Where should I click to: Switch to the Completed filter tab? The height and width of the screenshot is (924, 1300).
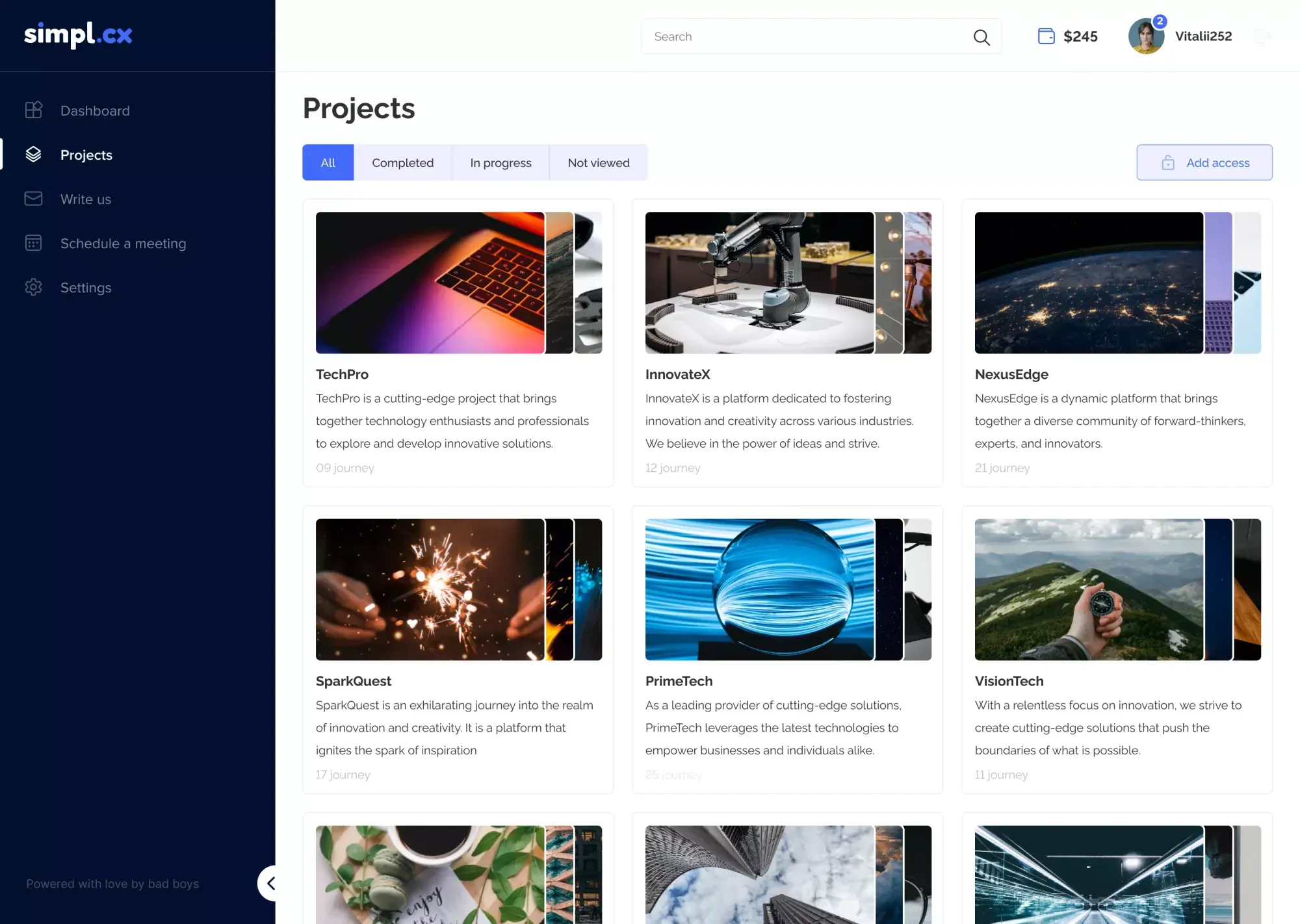click(402, 162)
